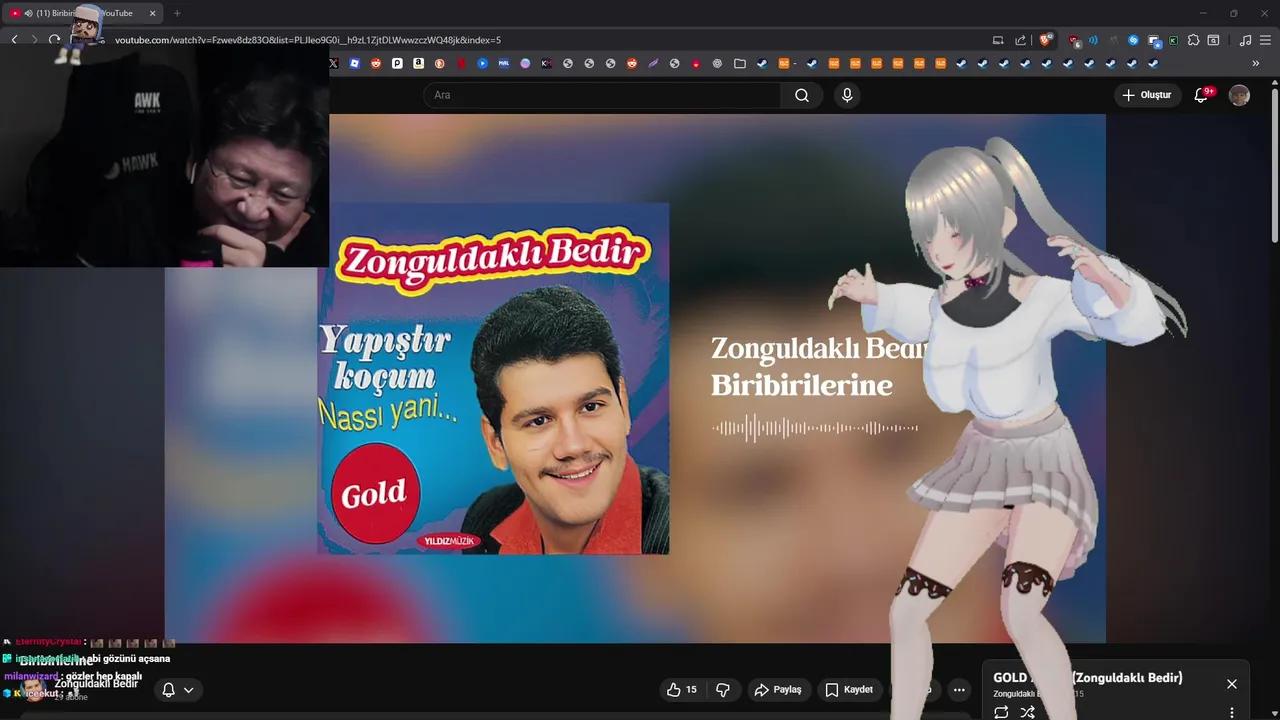
Task: Like the video with thumbs up
Action: click(x=681, y=690)
